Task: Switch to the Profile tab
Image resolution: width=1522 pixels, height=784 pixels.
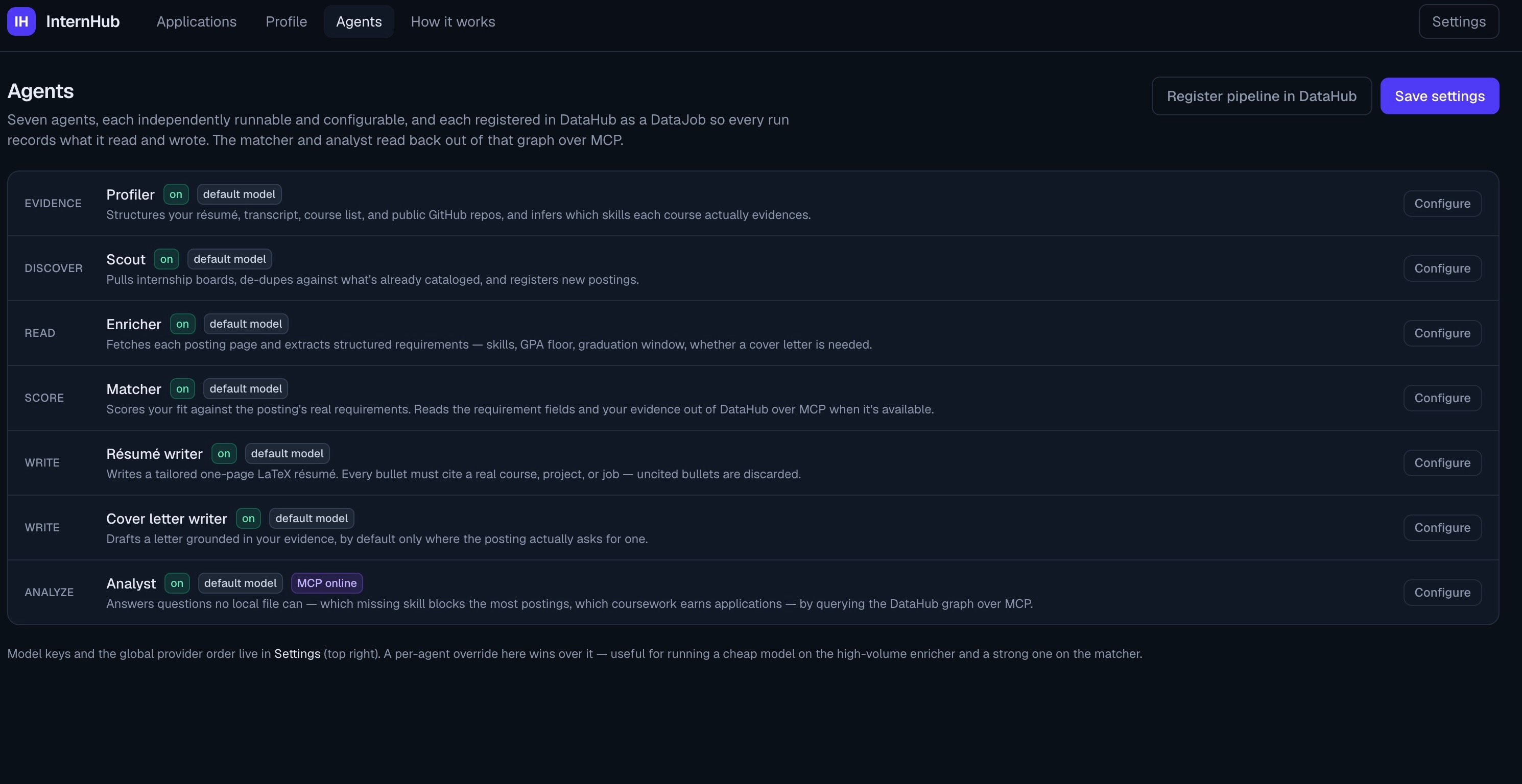Action: pyautogui.click(x=287, y=22)
